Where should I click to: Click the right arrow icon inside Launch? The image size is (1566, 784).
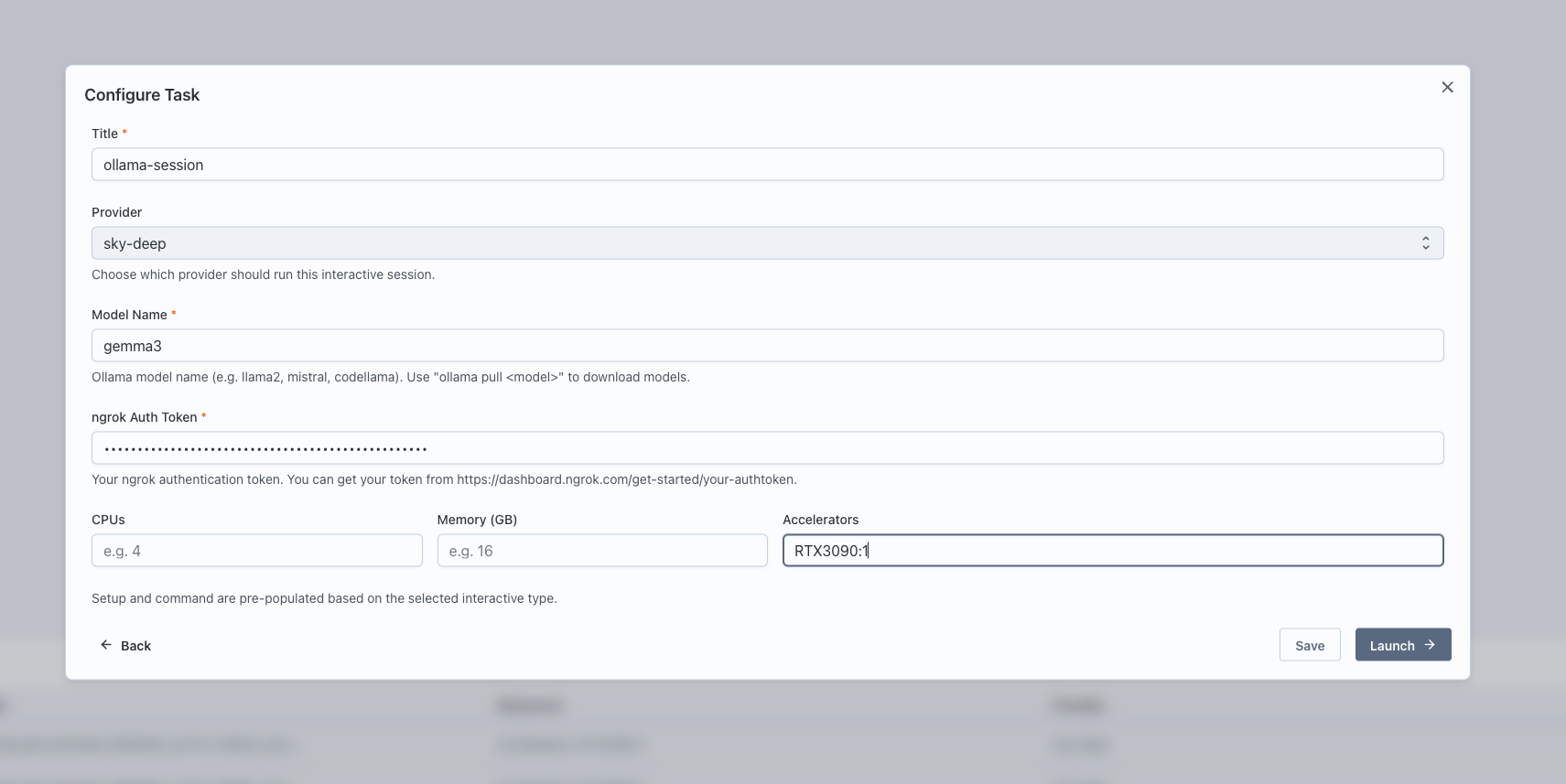(1430, 645)
